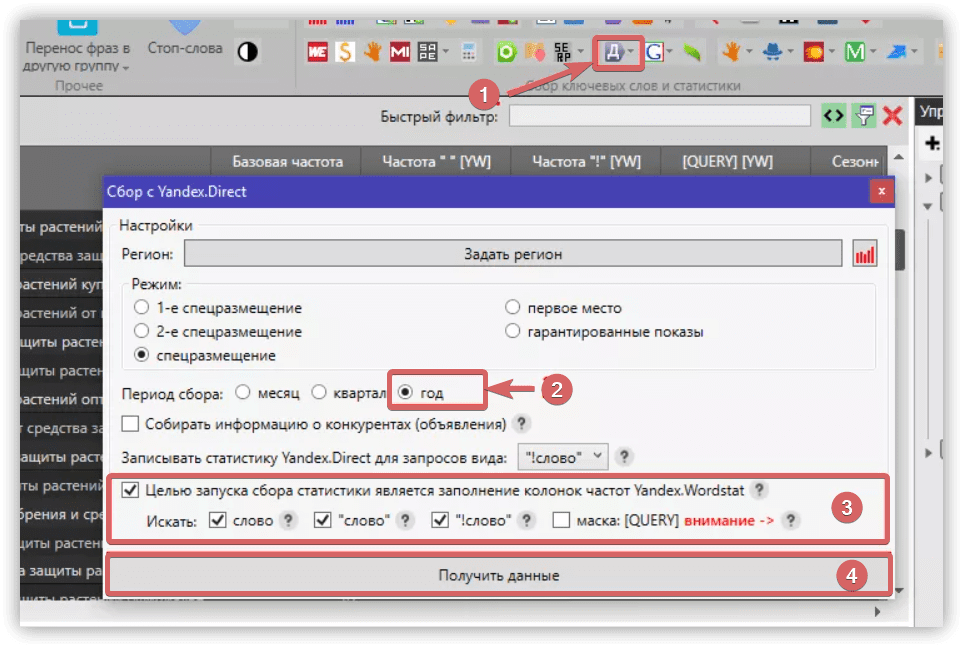This screenshot has height=647, width=963.
Task: Click the blue arrow toolbar icon
Action: [896, 52]
